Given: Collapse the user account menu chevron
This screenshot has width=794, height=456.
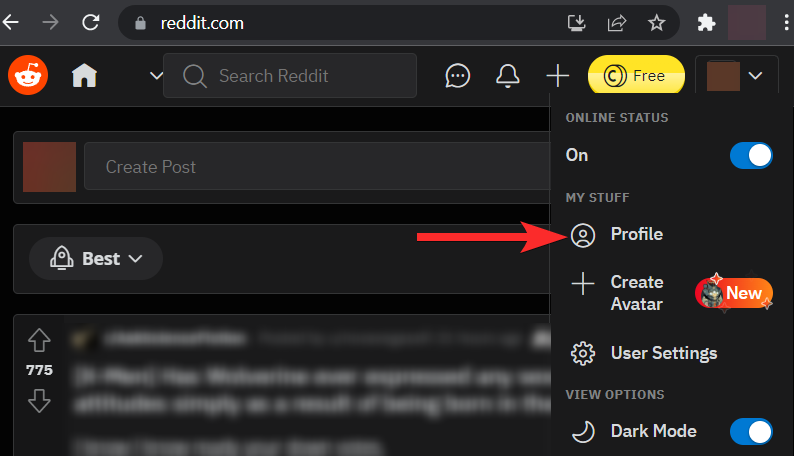Looking at the screenshot, I should [x=755, y=76].
